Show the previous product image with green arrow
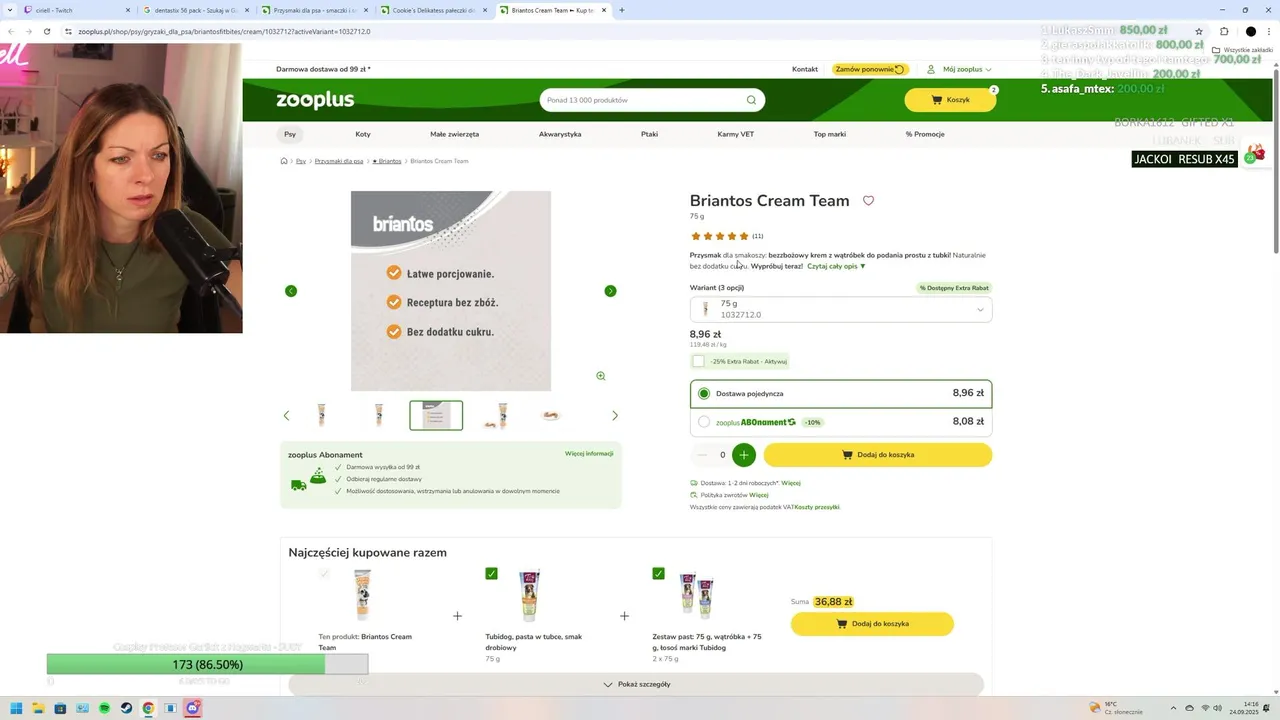This screenshot has height=720, width=1280. [291, 291]
